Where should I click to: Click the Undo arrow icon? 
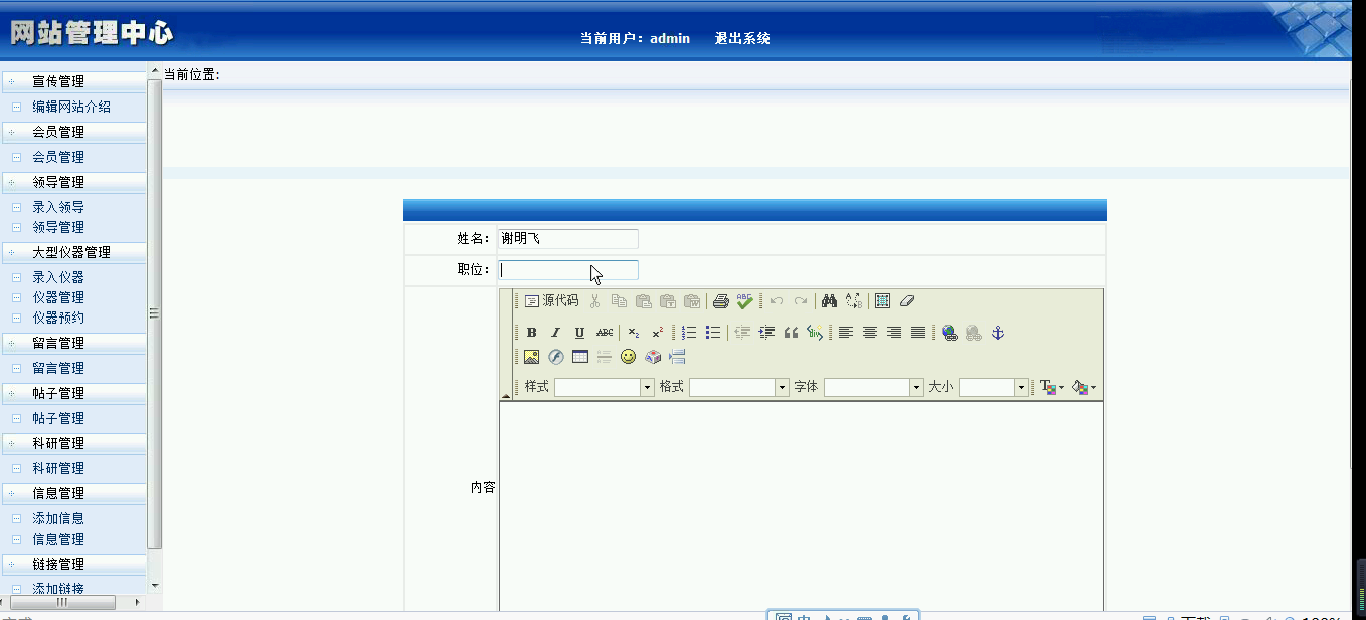(x=777, y=300)
